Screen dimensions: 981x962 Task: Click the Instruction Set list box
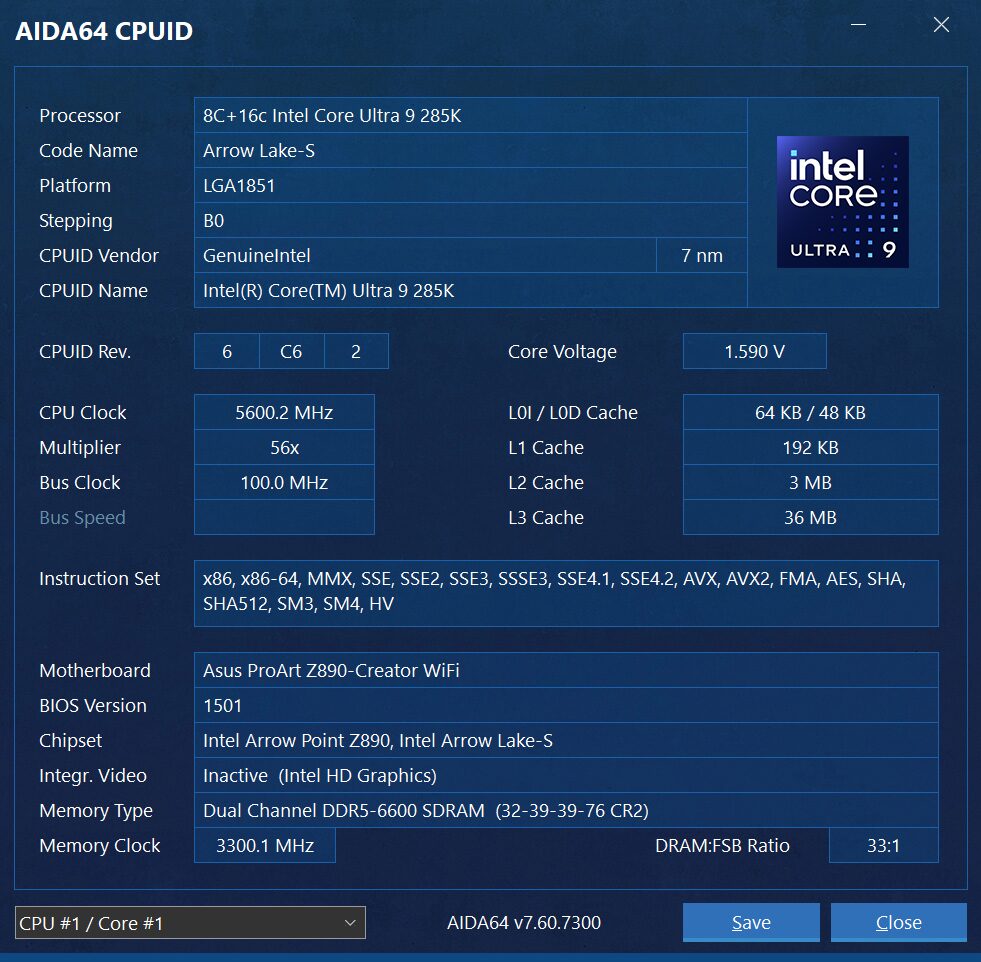566,593
